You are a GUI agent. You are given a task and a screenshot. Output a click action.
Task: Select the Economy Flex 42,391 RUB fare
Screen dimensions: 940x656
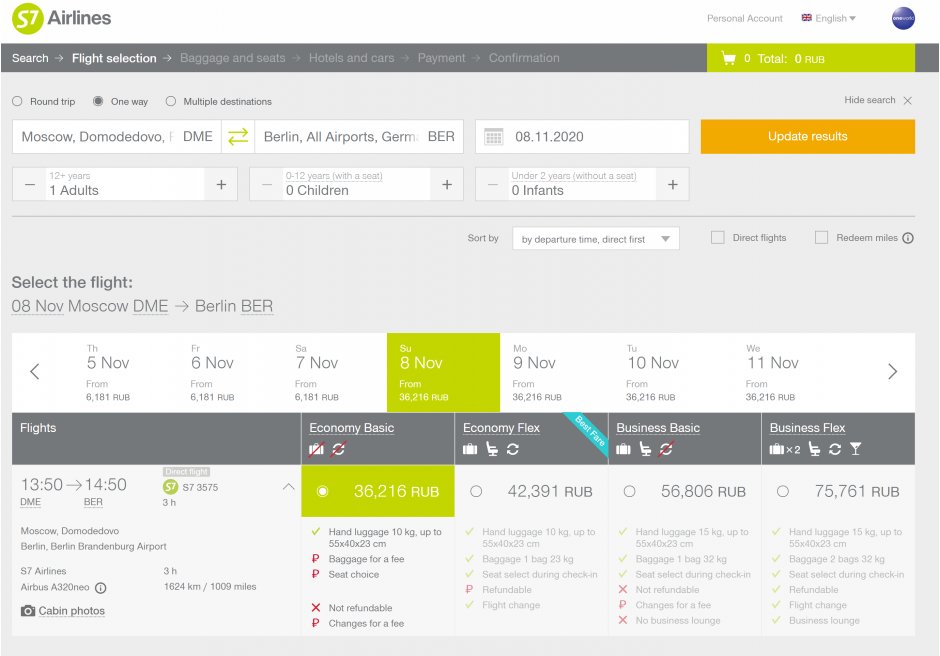pyautogui.click(x=476, y=491)
